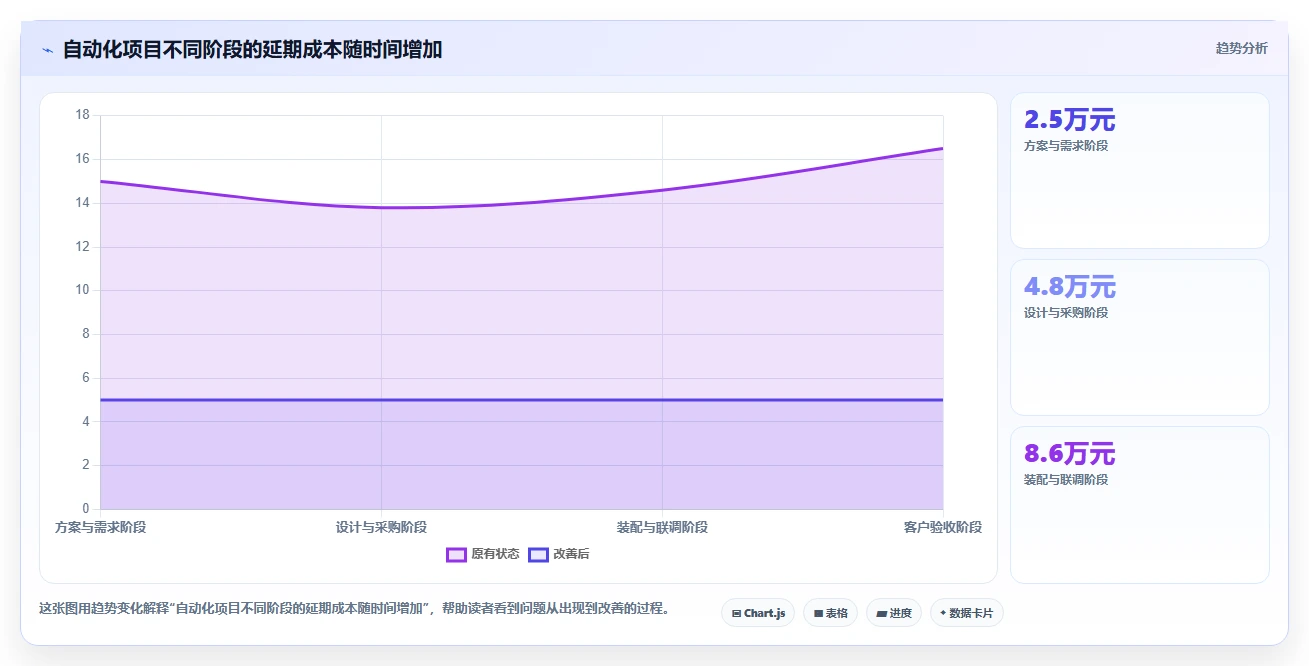
Task: Click the icon inside the 进度 chip
Action: click(881, 613)
